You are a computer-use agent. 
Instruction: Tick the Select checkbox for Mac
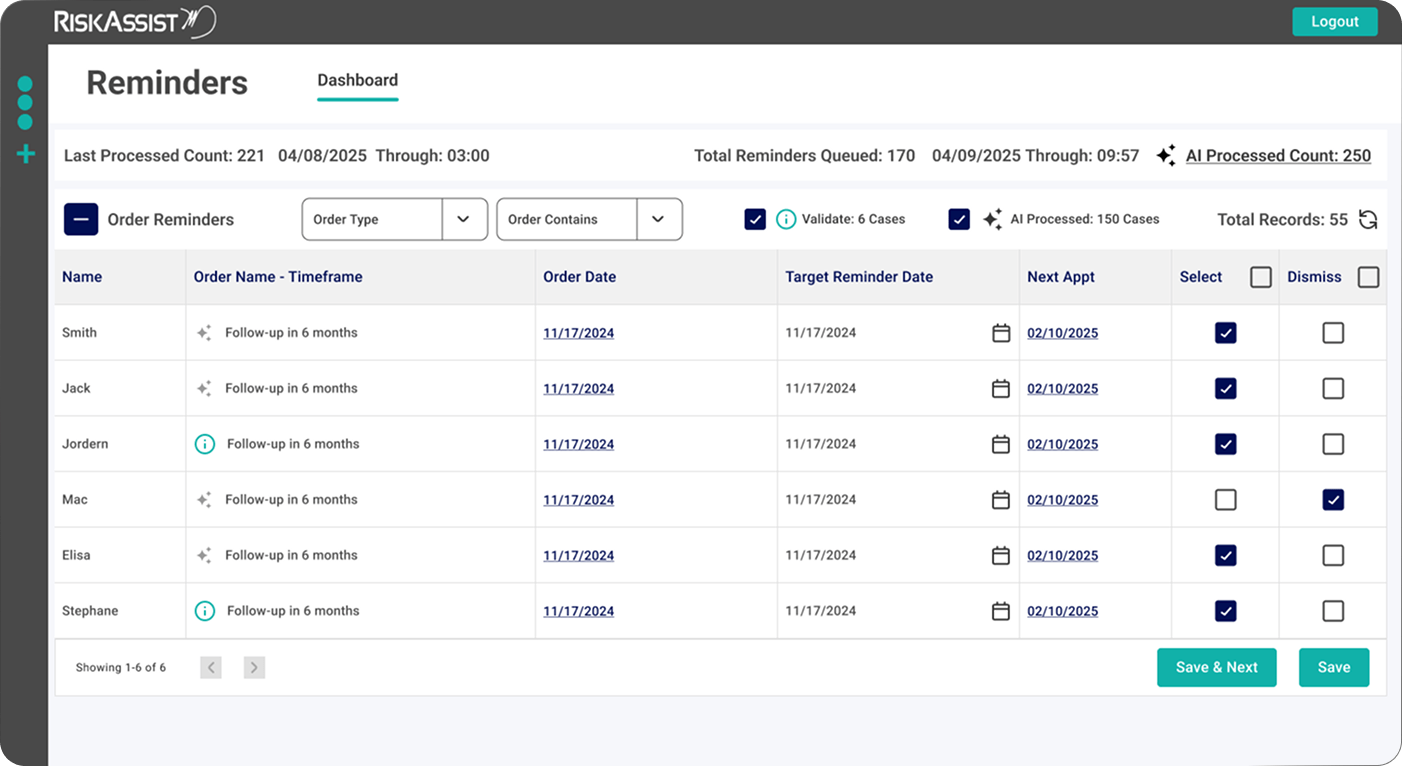1225,500
